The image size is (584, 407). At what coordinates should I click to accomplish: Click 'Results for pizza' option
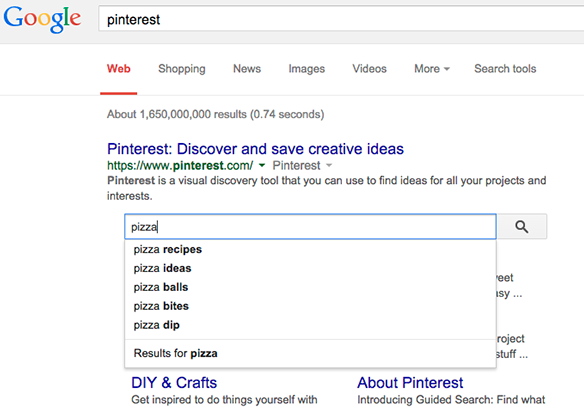(x=310, y=353)
